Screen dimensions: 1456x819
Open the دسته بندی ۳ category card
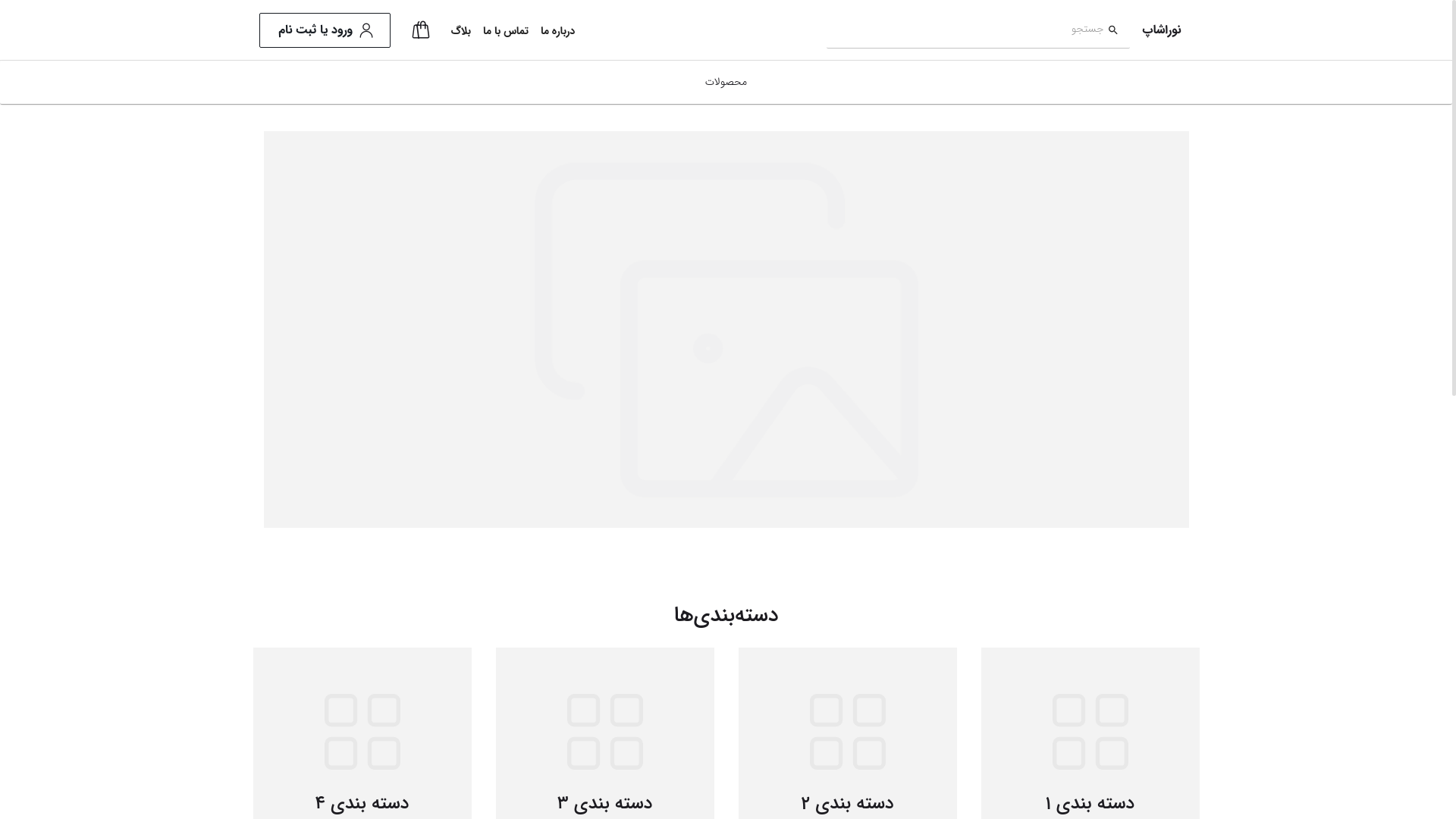click(x=605, y=733)
